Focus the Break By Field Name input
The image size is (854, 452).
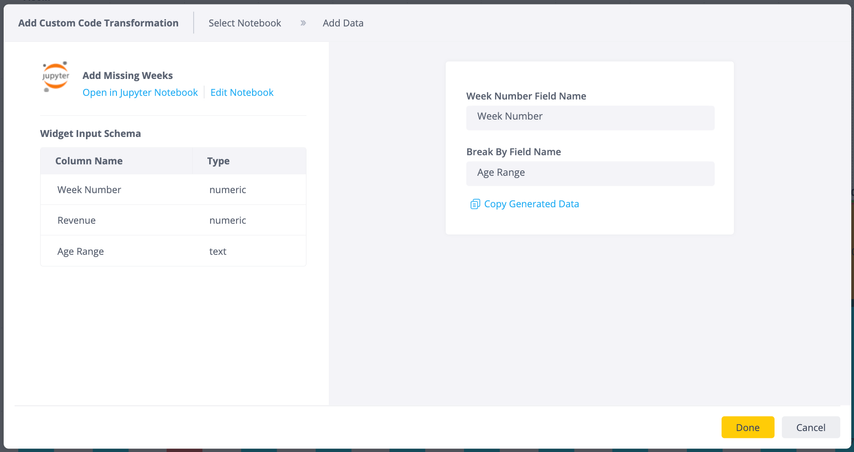pos(590,173)
